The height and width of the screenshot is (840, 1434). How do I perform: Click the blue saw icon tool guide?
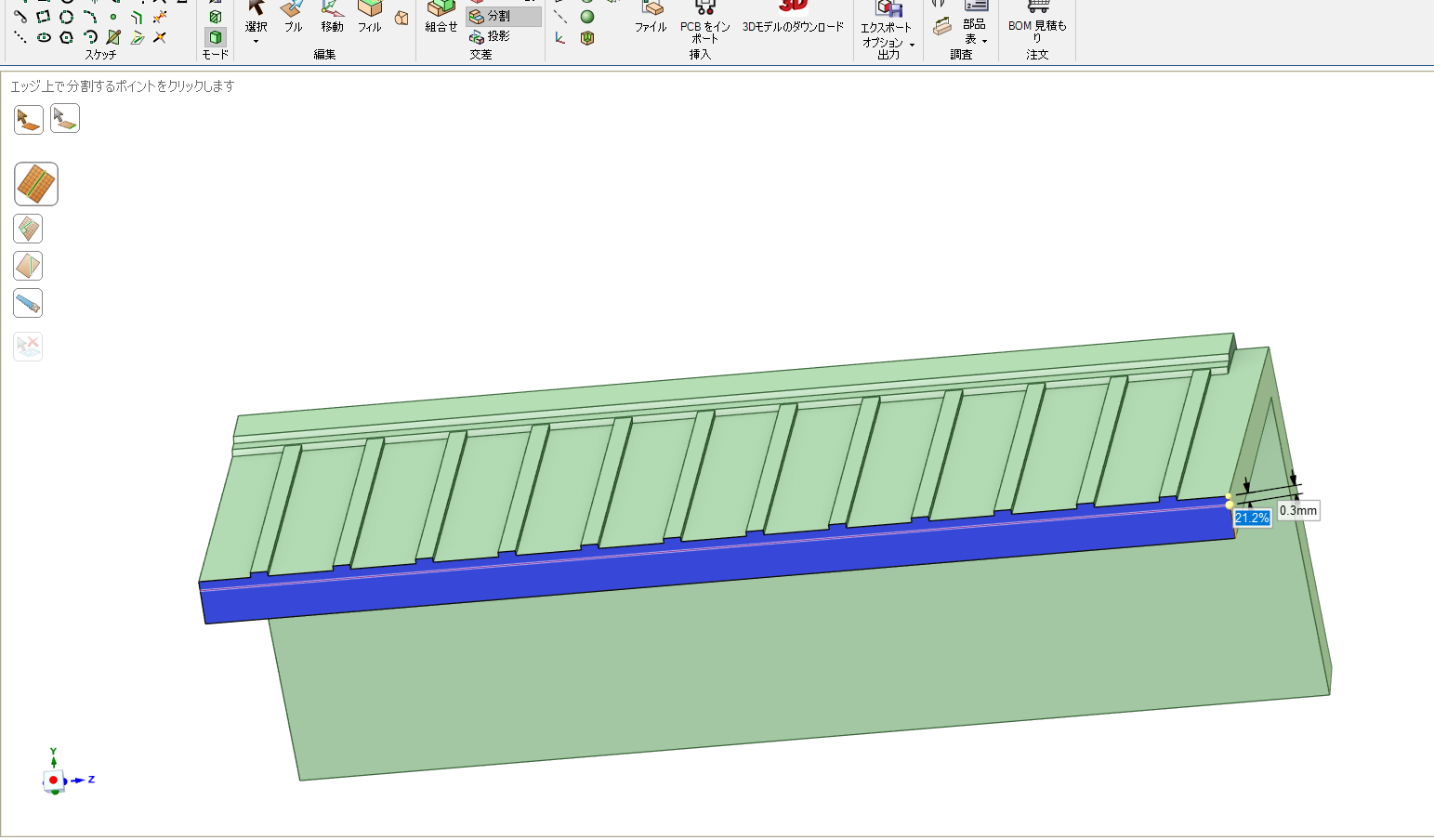[x=28, y=303]
